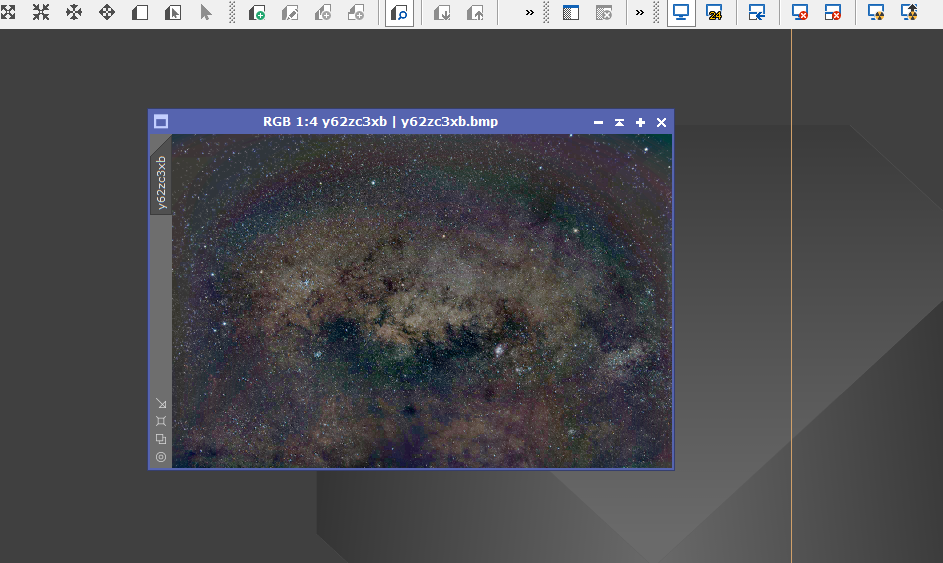Click the checkered window mask icon

(x=571, y=12)
